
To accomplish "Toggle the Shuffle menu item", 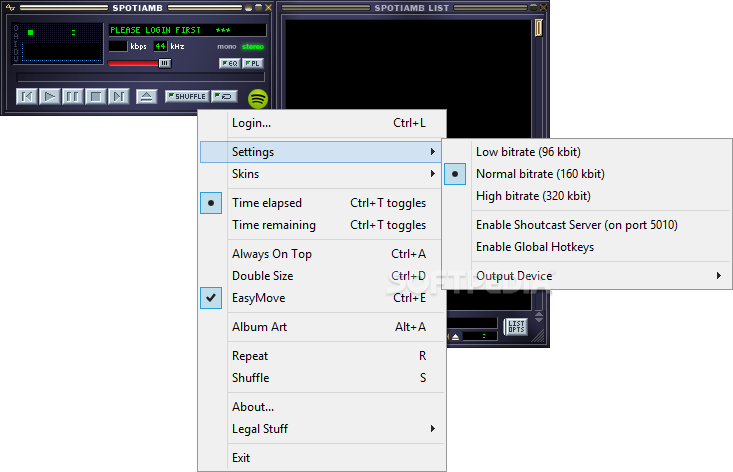I will pyautogui.click(x=321, y=378).
